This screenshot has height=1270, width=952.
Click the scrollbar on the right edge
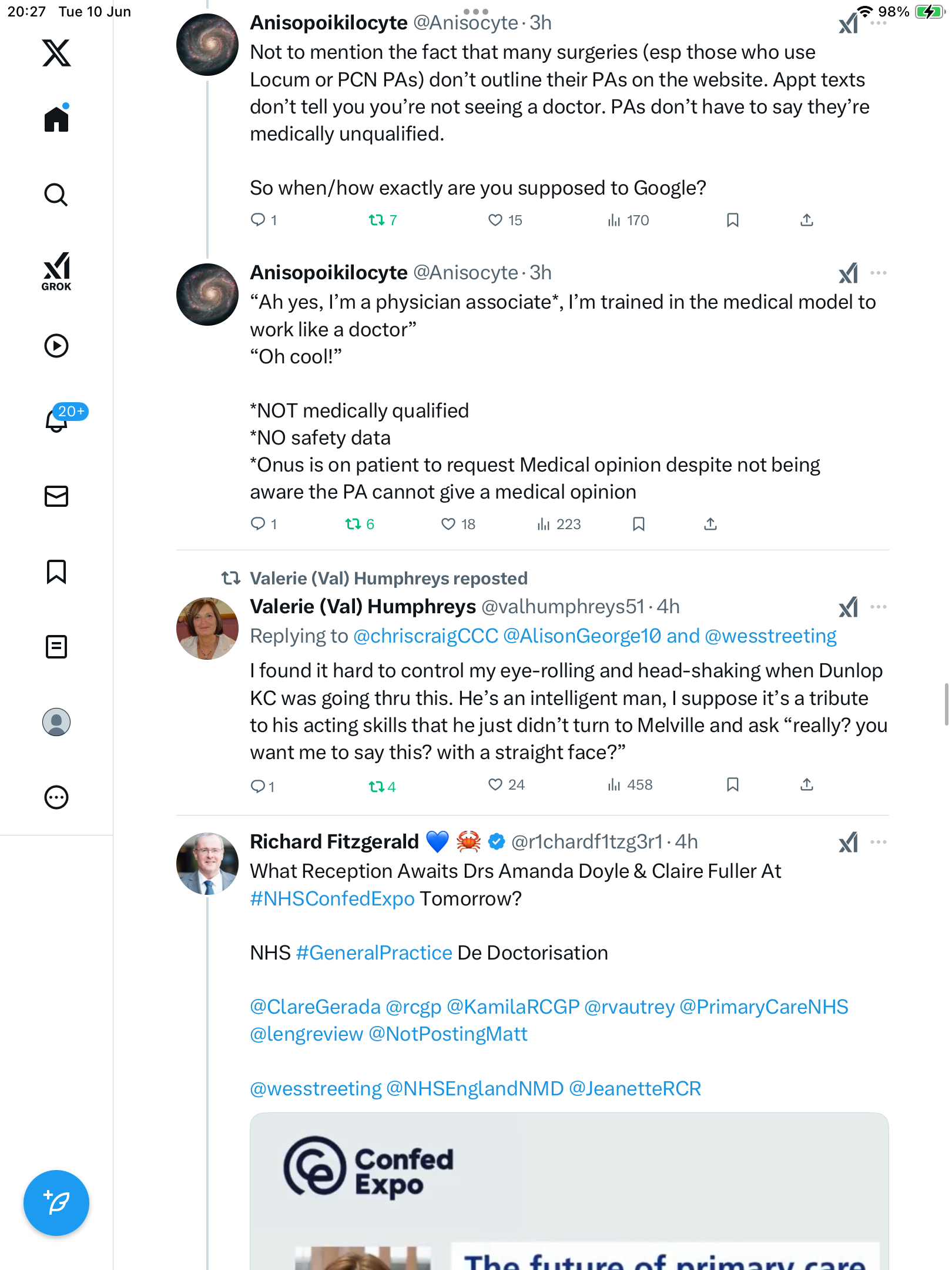tap(947, 704)
